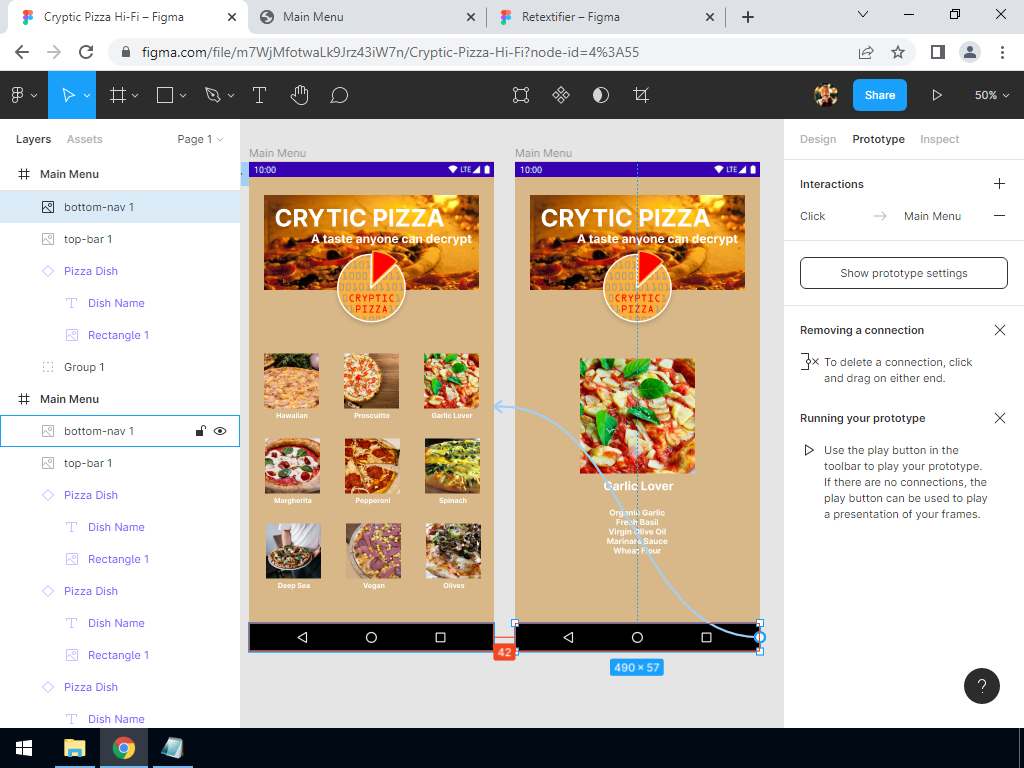The image size is (1024, 768).
Task: Close the Removing a connection tip
Action: click(x=999, y=330)
